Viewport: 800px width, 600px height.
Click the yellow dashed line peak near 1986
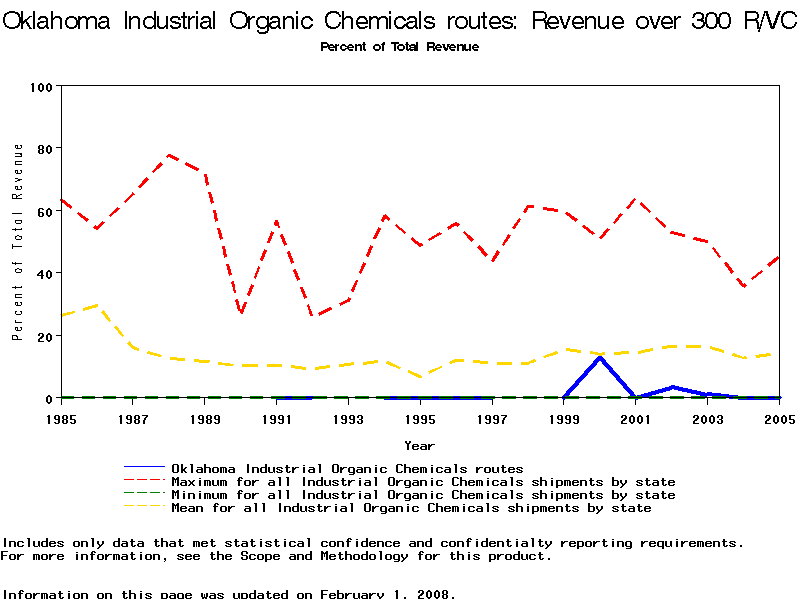click(97, 305)
